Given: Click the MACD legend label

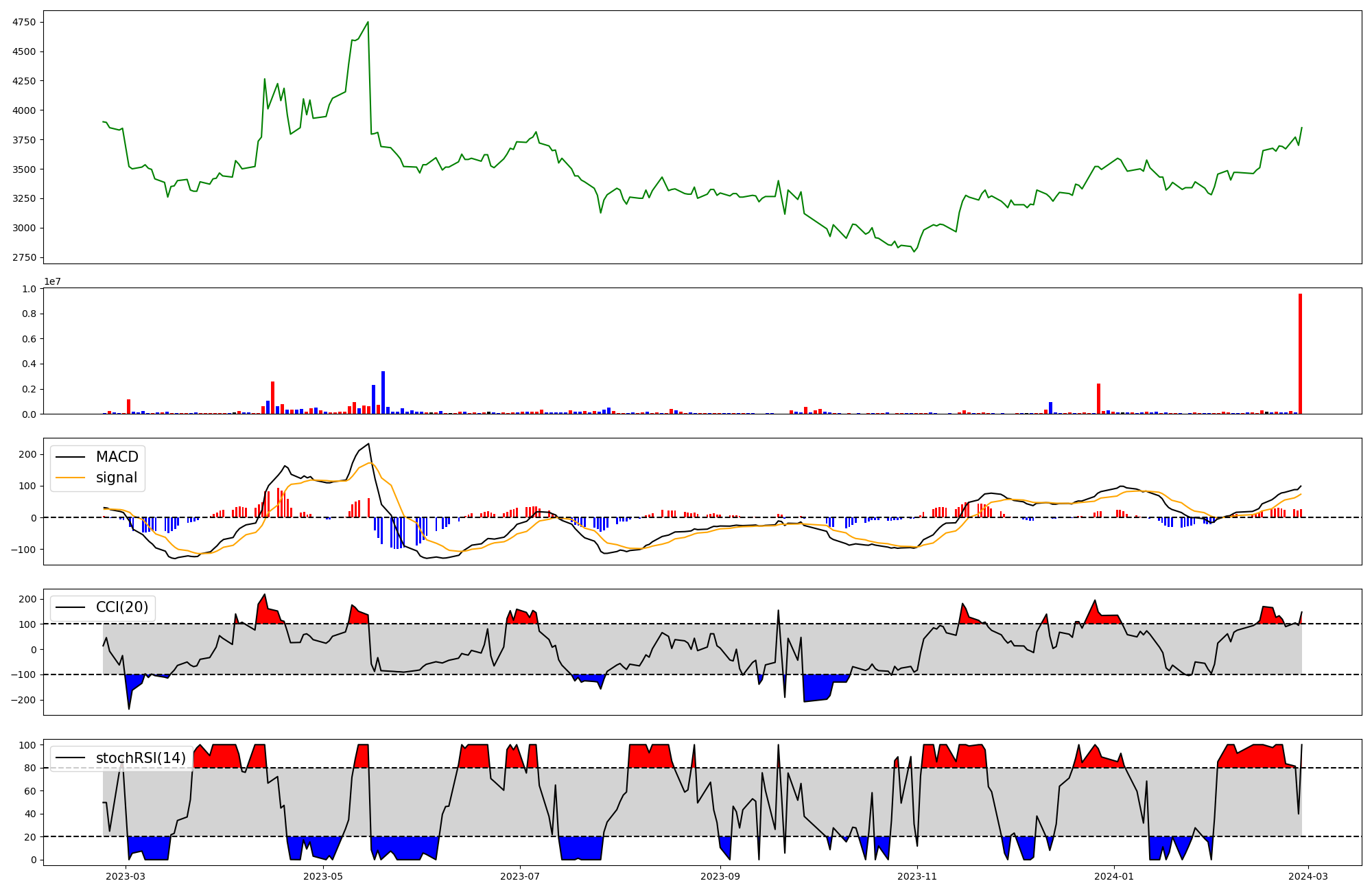Looking at the screenshot, I should pos(117,457).
